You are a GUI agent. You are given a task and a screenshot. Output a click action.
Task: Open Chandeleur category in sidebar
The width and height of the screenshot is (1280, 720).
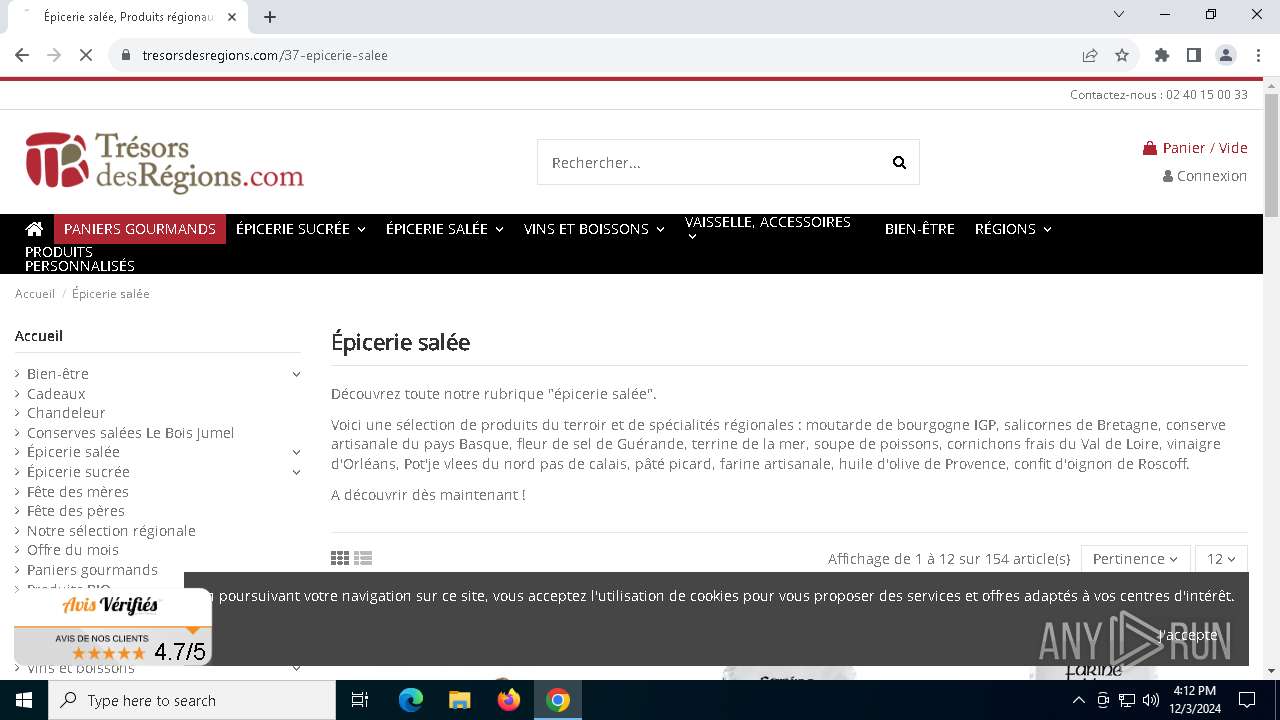[66, 413]
